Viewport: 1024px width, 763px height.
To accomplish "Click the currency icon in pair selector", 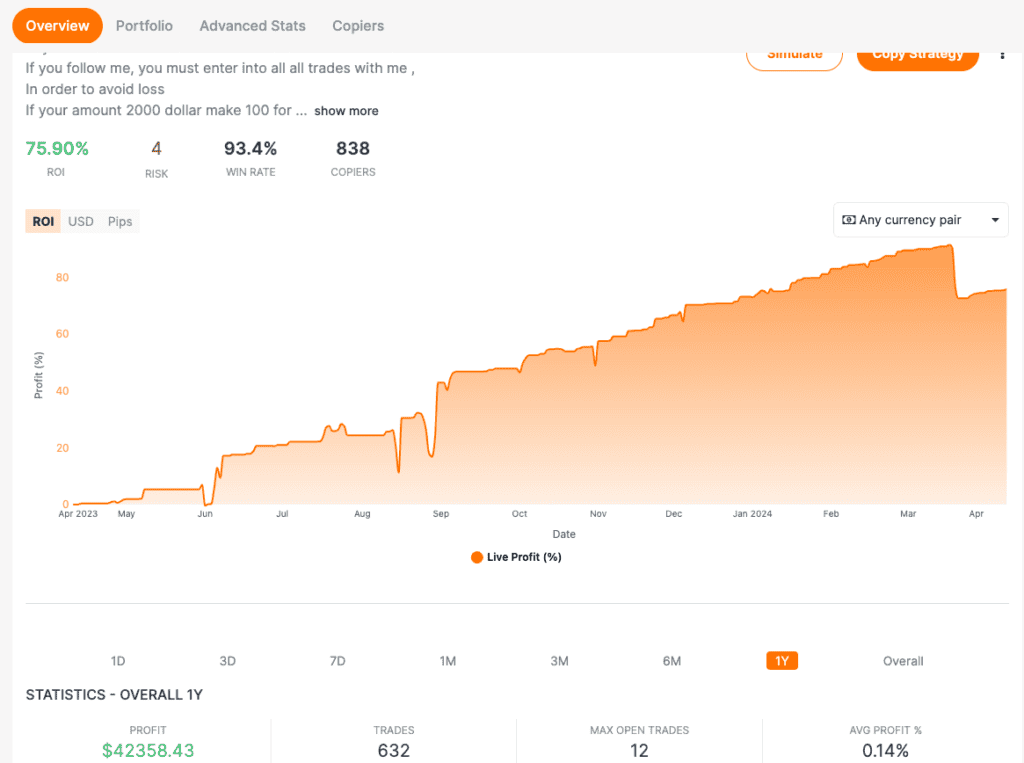I will pyautogui.click(x=849, y=220).
